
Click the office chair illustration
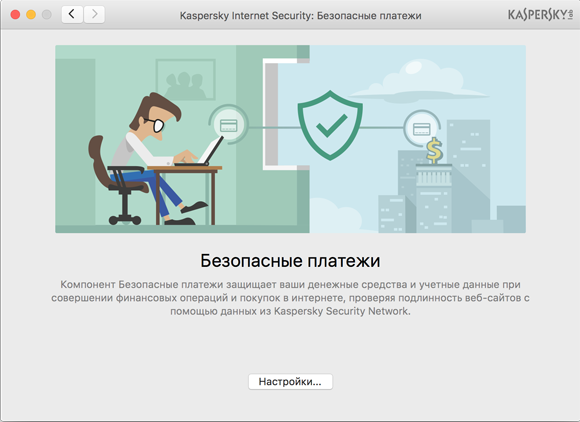[117, 180]
